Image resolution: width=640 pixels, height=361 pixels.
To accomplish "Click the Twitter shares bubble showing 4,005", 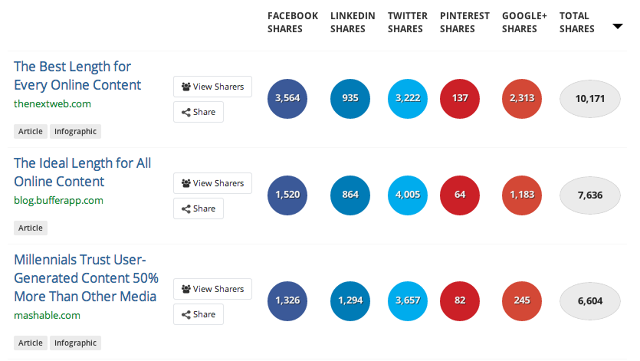I will point(408,195).
